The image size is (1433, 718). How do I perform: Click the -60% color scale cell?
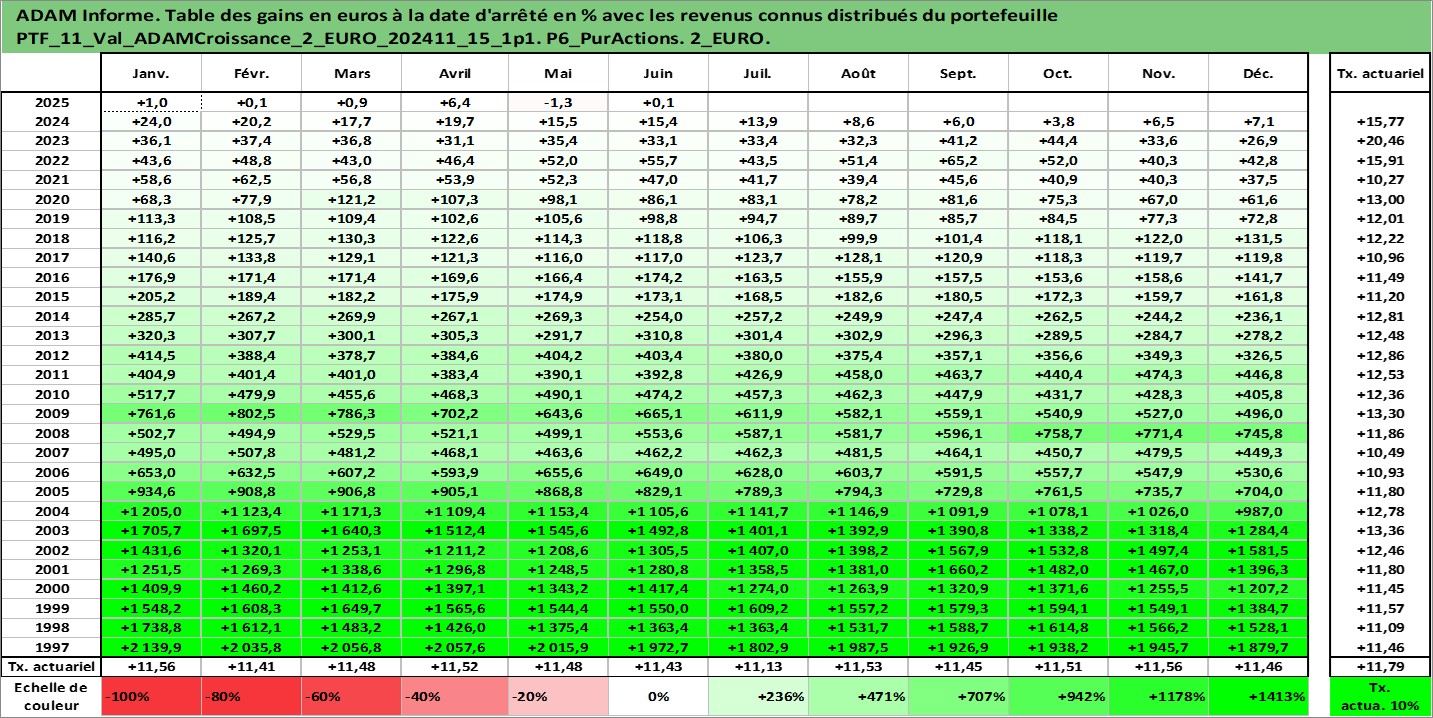click(x=351, y=696)
